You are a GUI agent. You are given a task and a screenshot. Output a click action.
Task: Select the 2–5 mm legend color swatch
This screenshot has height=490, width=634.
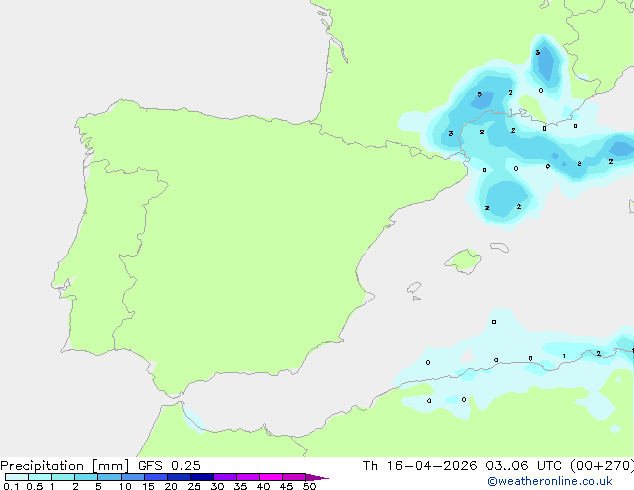(86, 477)
